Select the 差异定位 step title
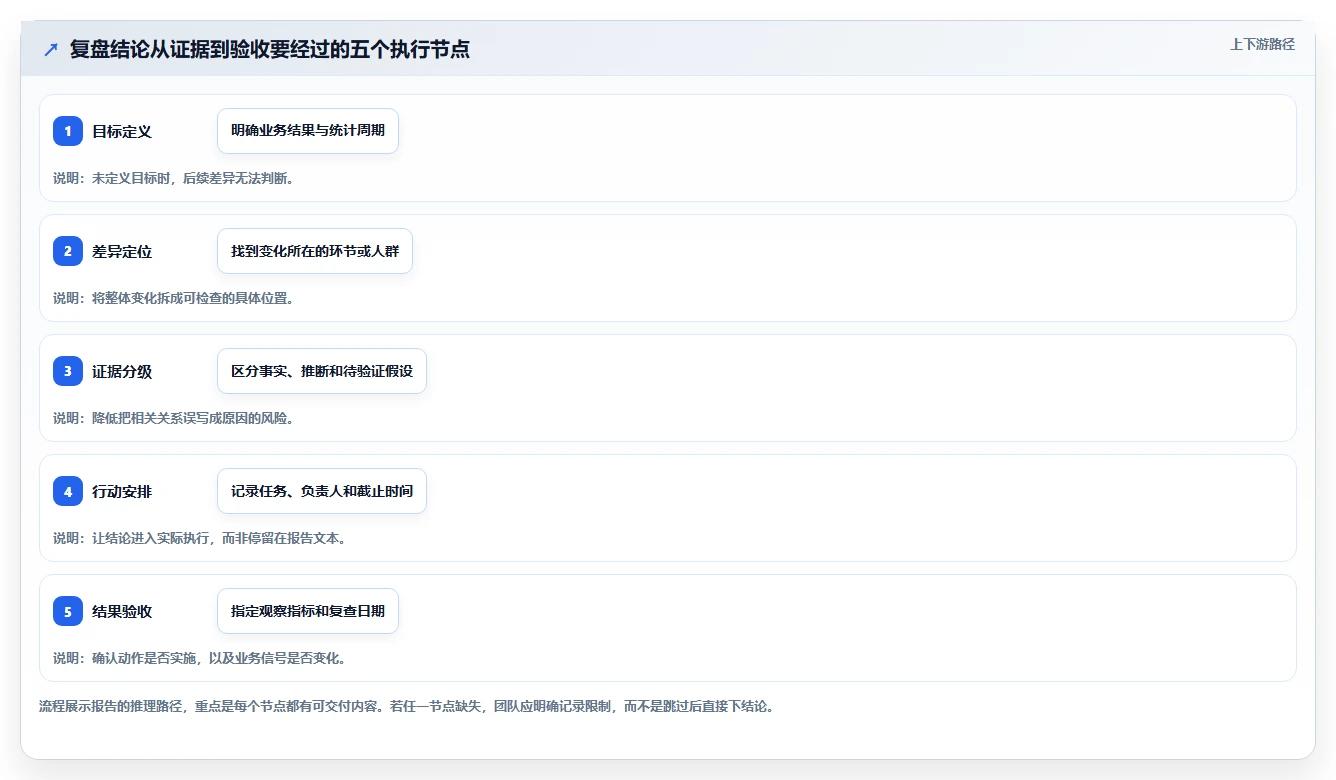The width and height of the screenshot is (1336, 780). point(122,251)
